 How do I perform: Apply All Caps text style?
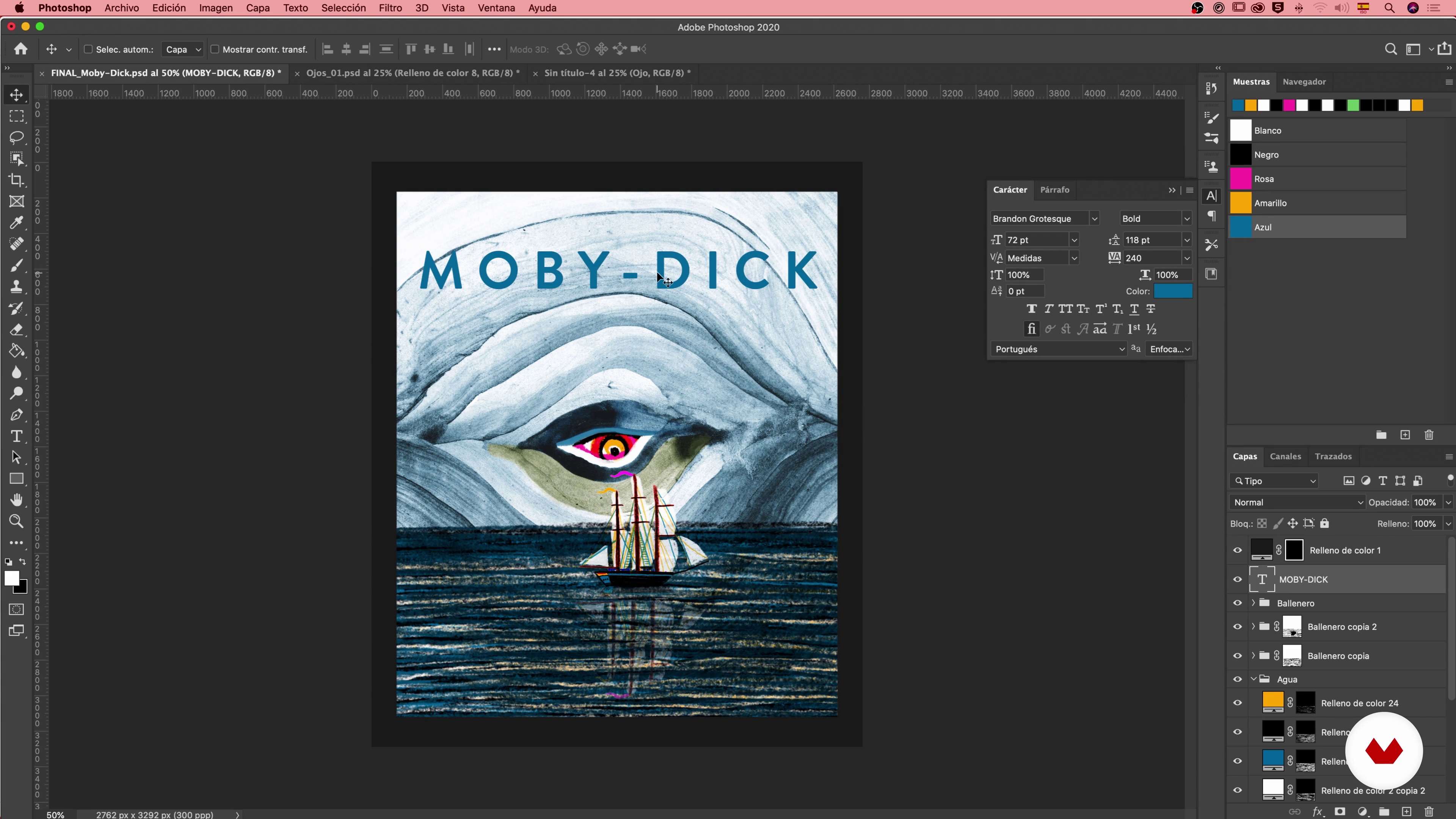pyautogui.click(x=1065, y=309)
